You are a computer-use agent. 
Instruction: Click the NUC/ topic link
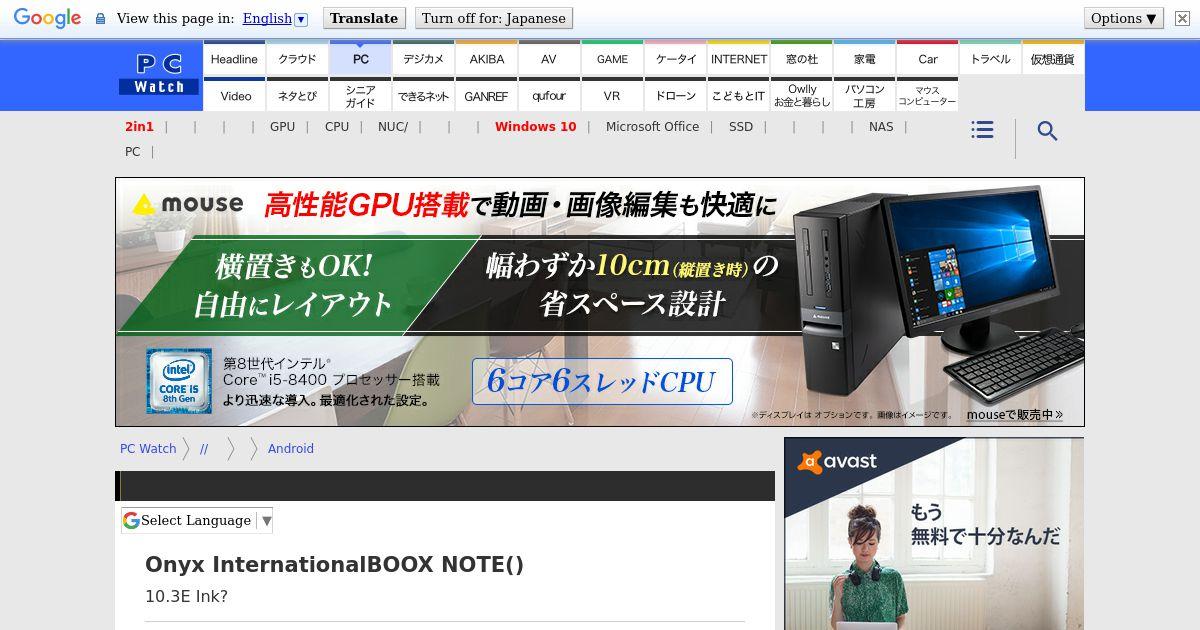point(393,127)
